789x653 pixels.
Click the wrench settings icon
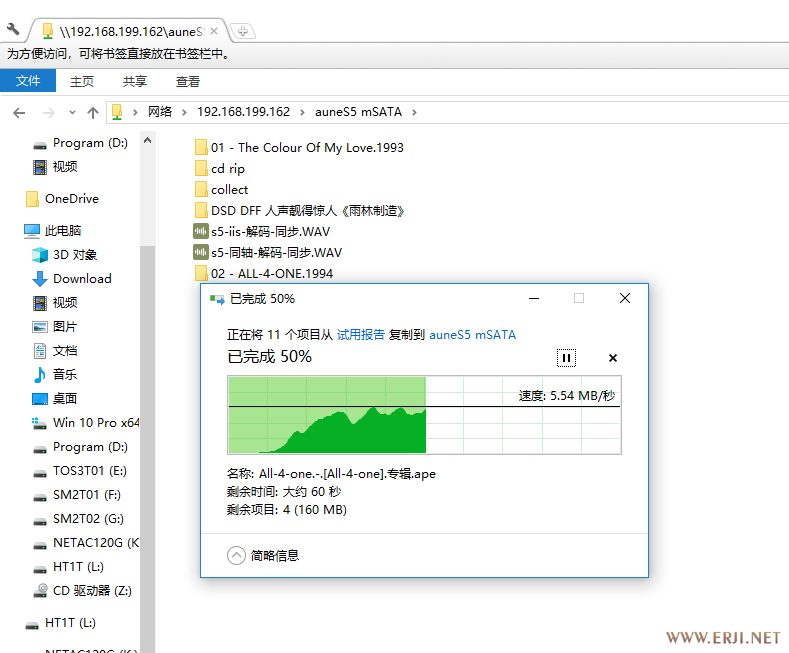[x=13, y=30]
